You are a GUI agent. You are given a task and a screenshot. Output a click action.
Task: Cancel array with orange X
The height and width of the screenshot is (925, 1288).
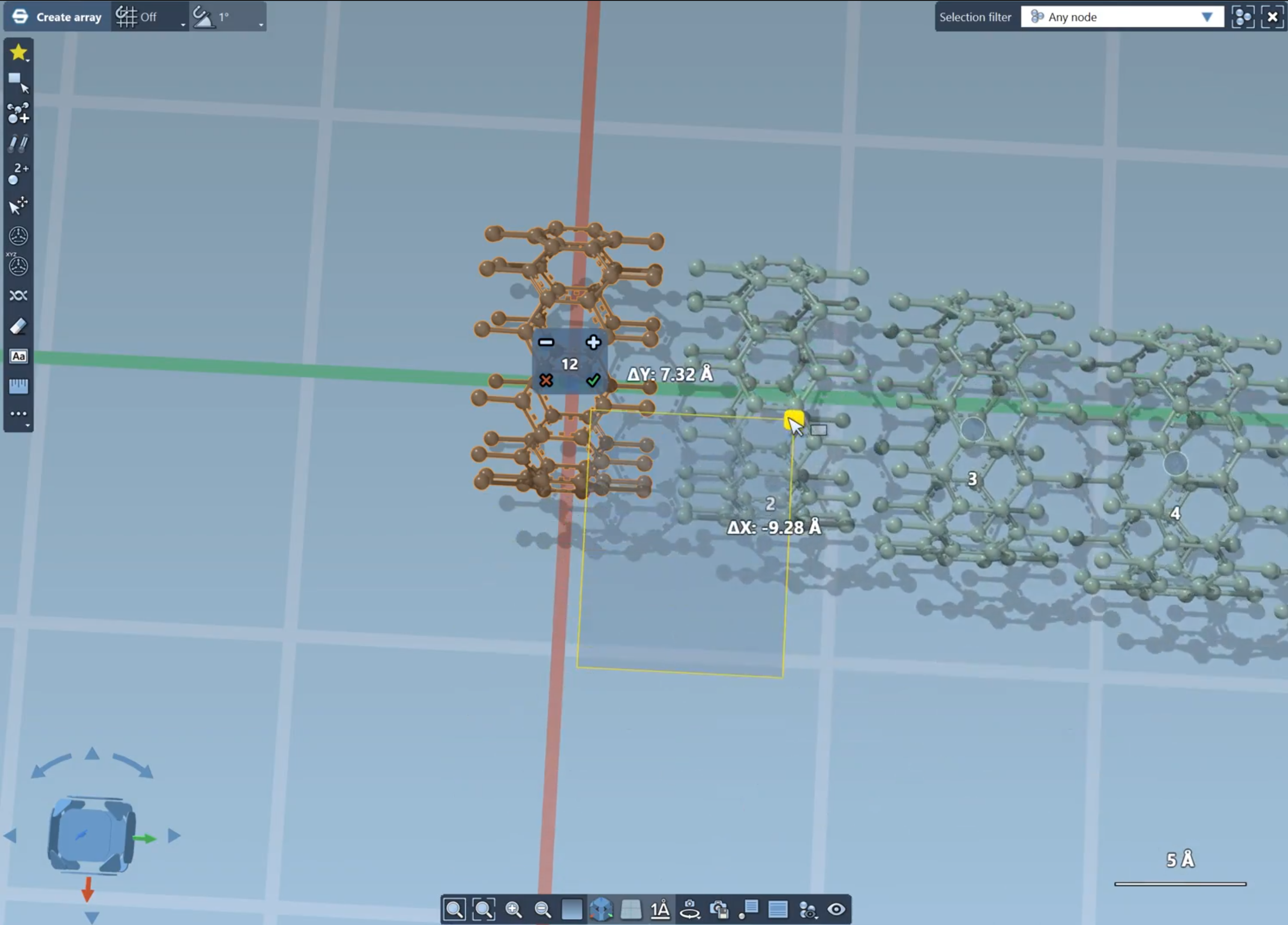546,380
